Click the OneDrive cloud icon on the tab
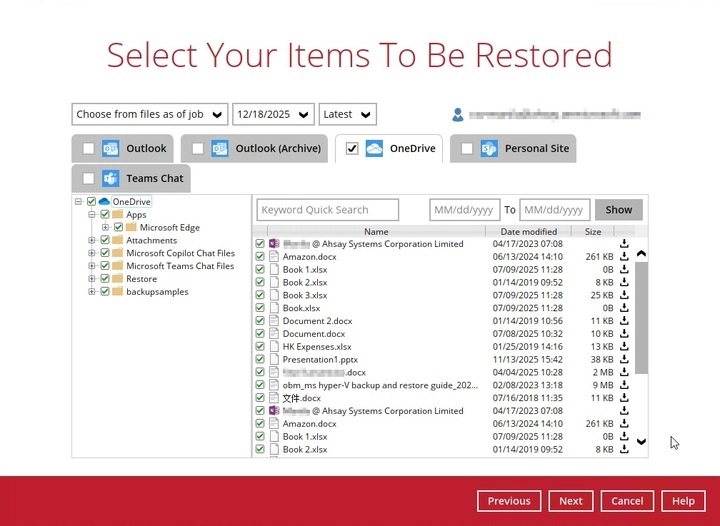This screenshot has width=720, height=526. [374, 149]
